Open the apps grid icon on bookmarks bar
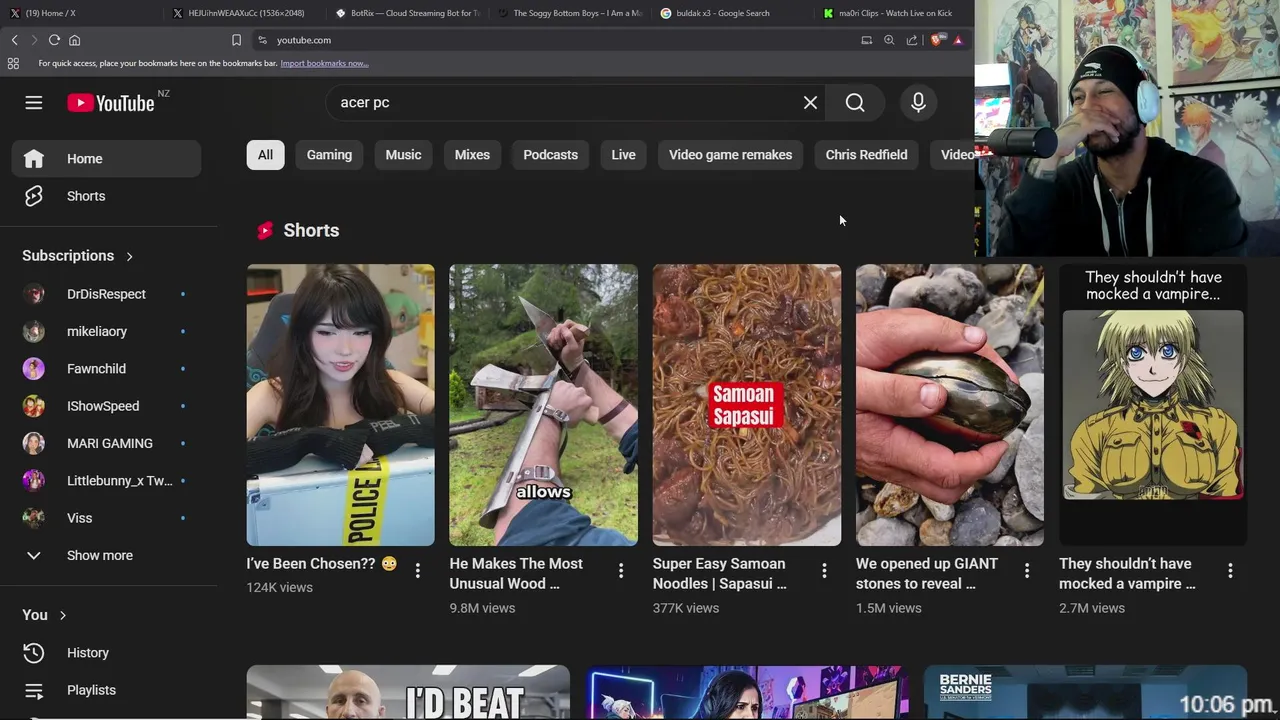The width and height of the screenshot is (1280, 720). pyautogui.click(x=13, y=63)
